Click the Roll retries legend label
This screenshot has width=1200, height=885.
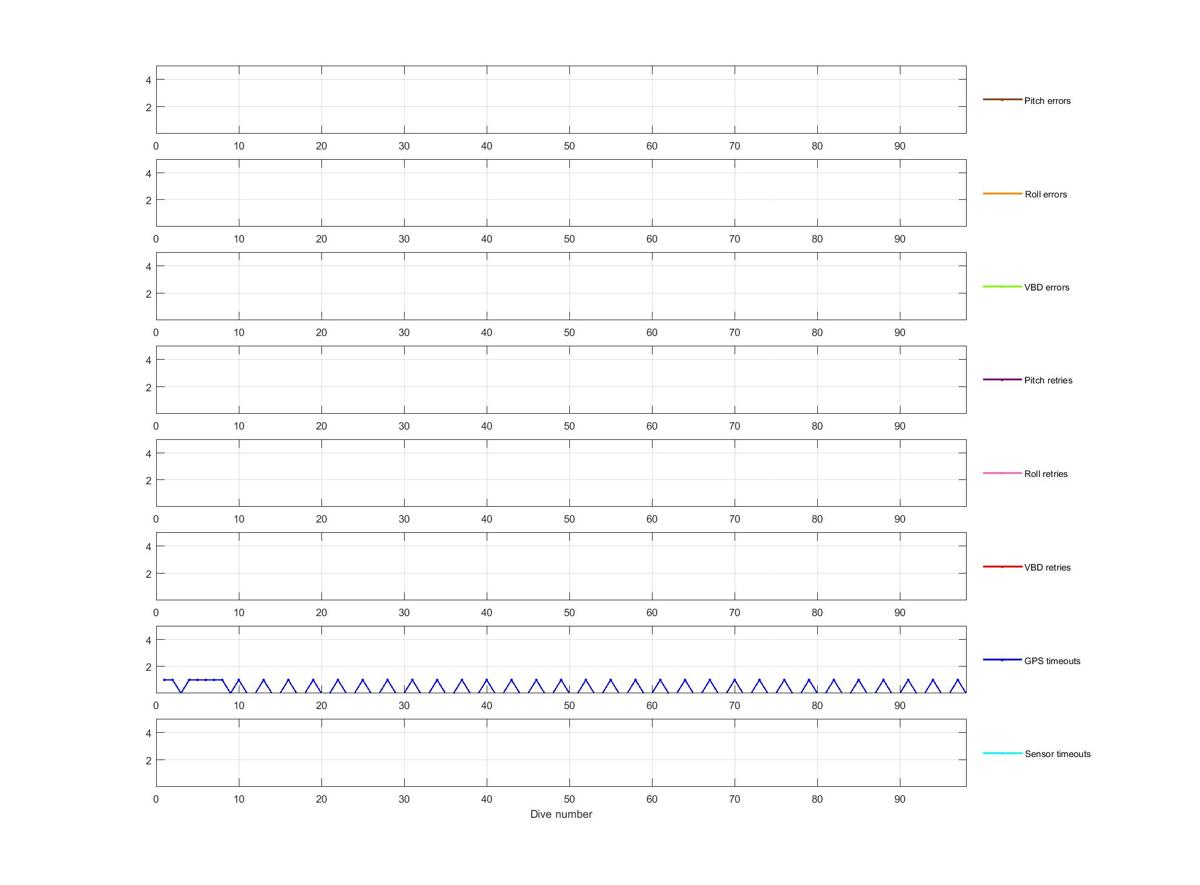coord(1046,474)
